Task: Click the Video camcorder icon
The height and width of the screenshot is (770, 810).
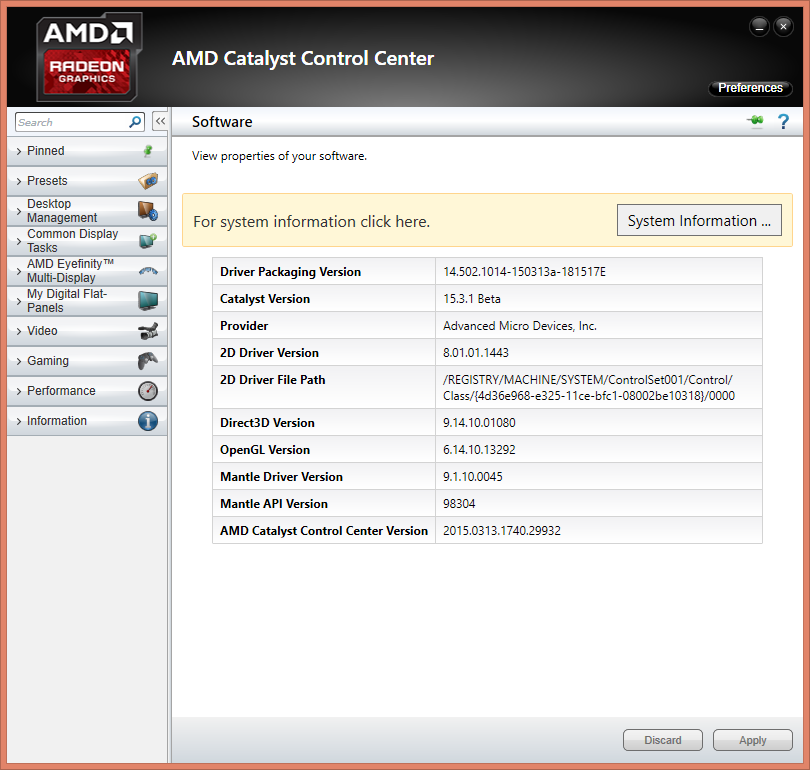Action: point(148,331)
